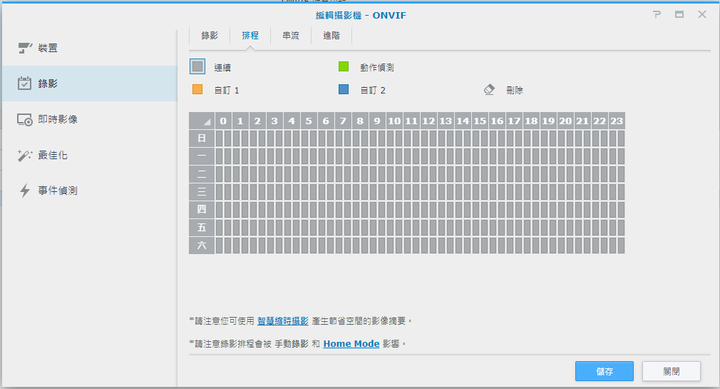Open the 即時影像 live view section
This screenshot has height=389, width=720.
[x=90, y=119]
